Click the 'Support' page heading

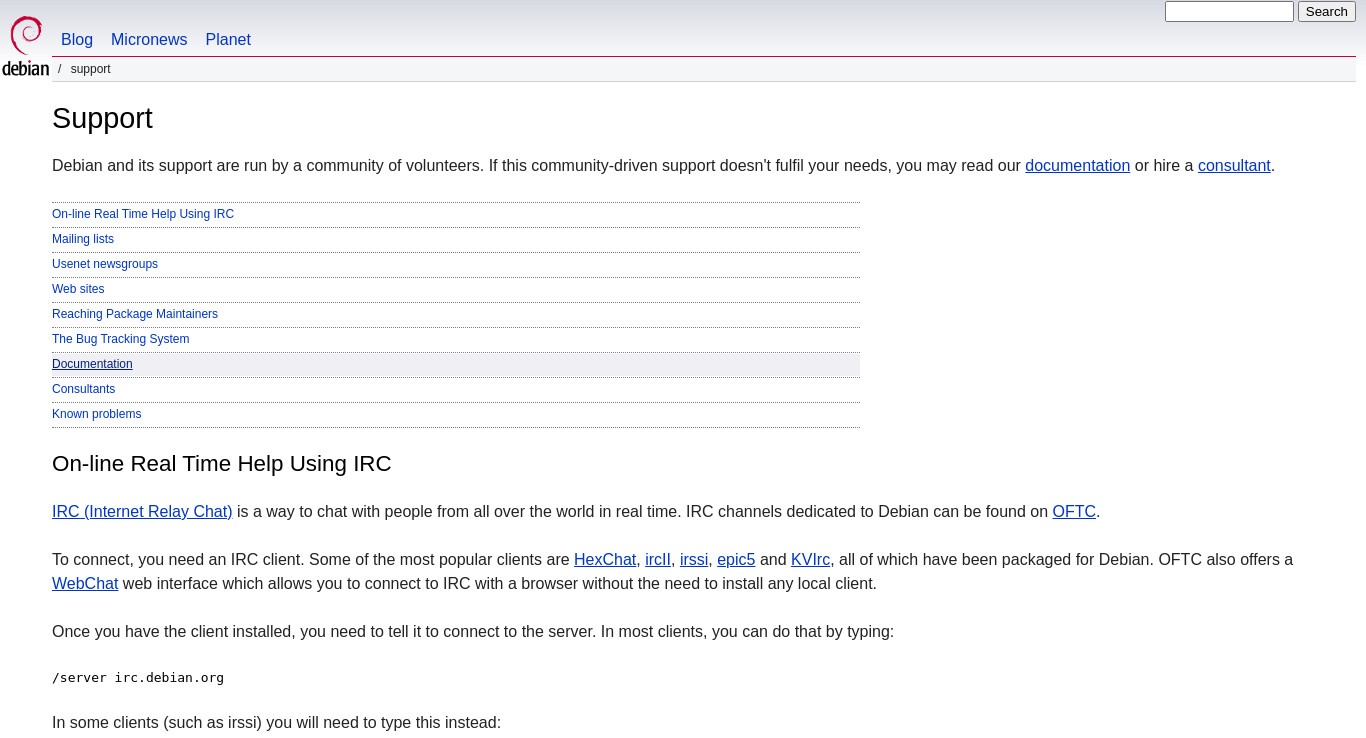[x=102, y=118]
